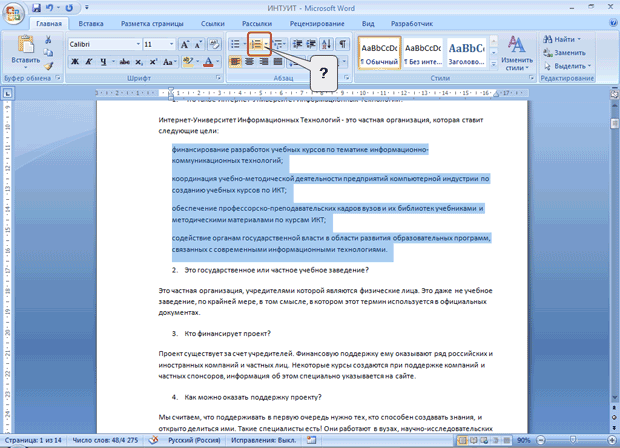Click the bulleted list icon

coord(235,44)
